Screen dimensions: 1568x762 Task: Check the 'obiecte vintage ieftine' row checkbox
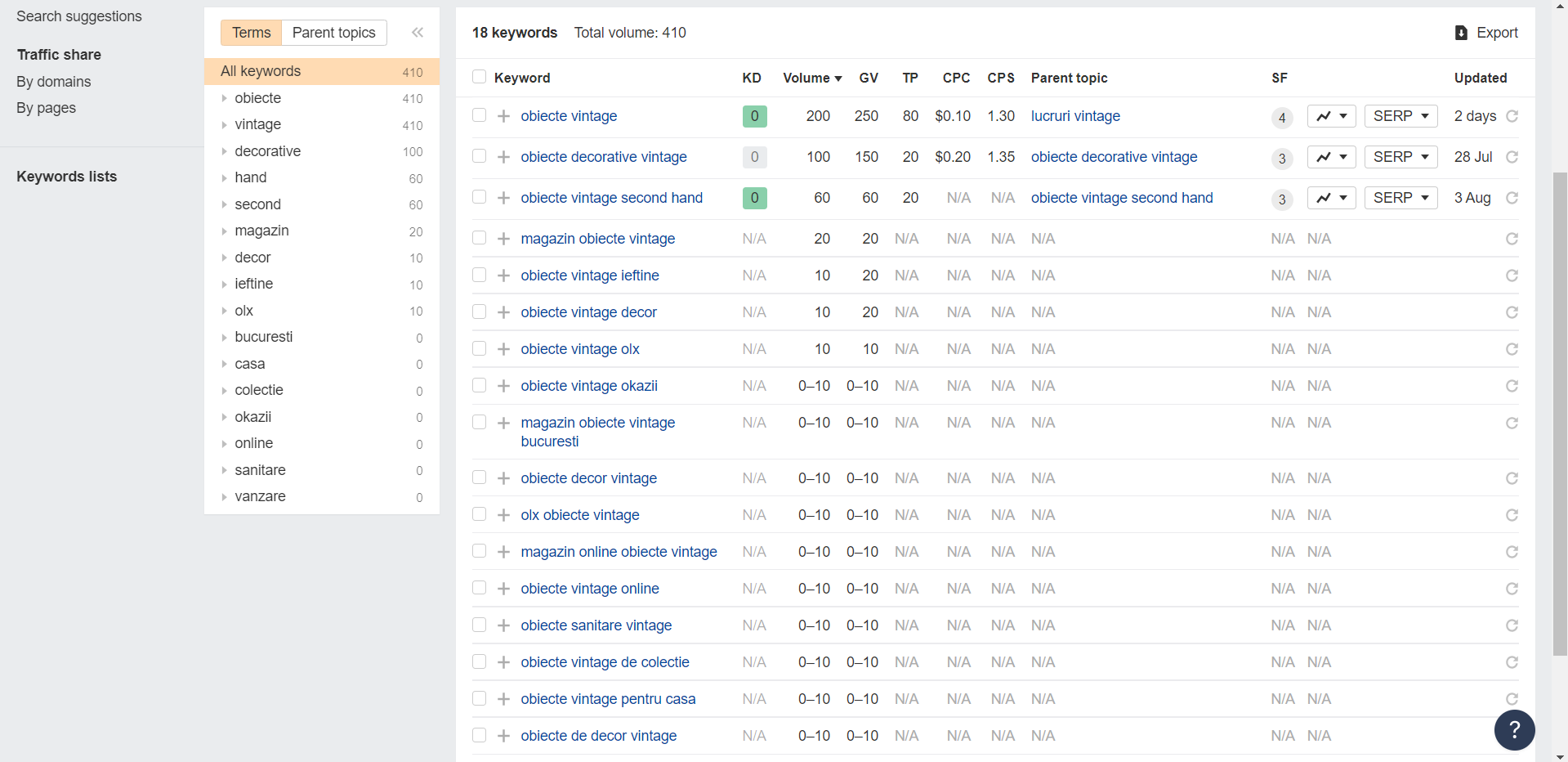[480, 275]
